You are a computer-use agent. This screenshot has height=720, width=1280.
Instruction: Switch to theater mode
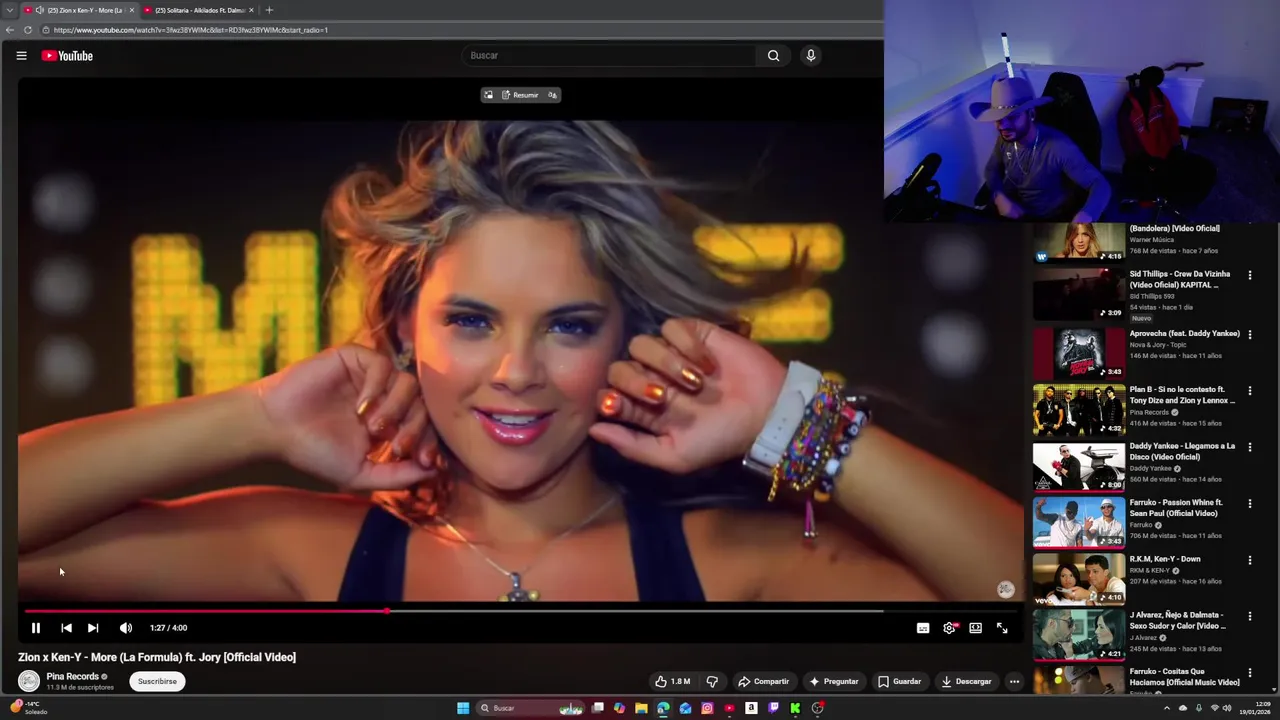click(975, 628)
